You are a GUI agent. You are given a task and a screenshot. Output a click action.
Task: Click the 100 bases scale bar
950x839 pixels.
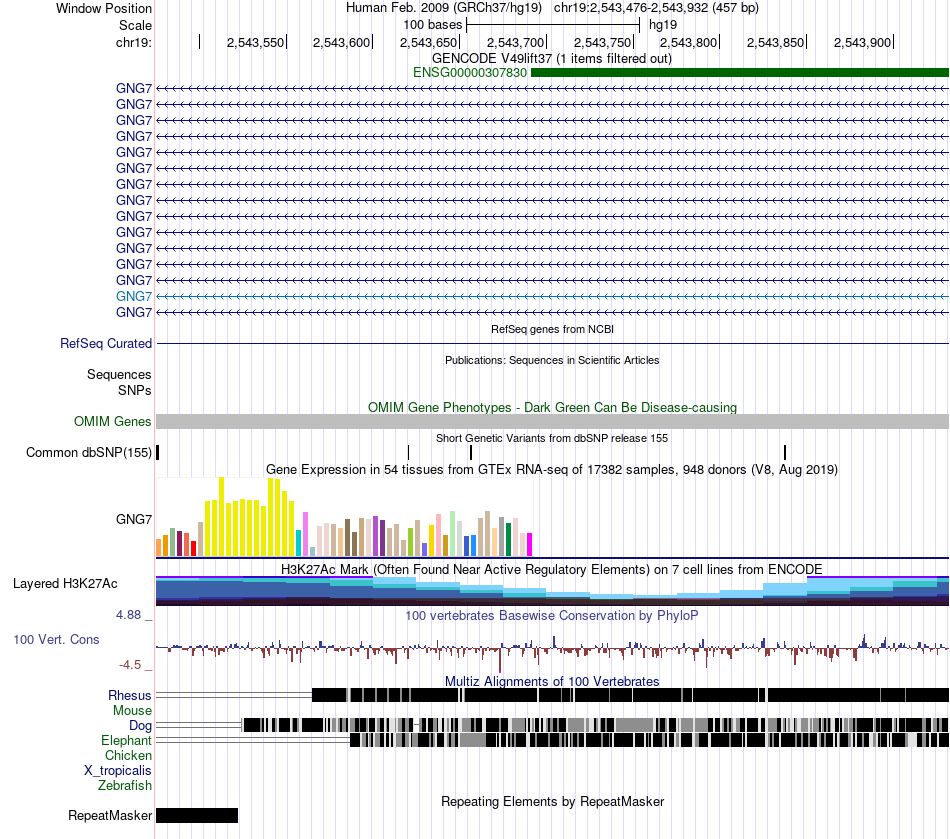click(x=553, y=25)
